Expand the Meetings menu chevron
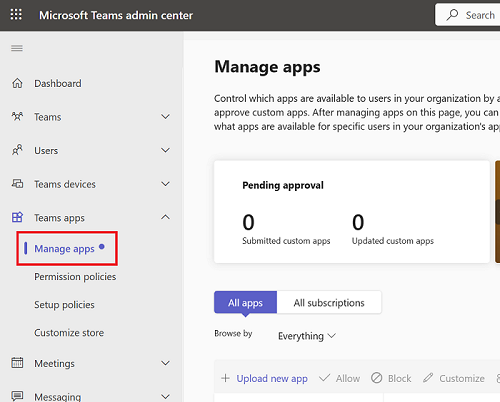This screenshot has width=500, height=402. click(x=165, y=363)
